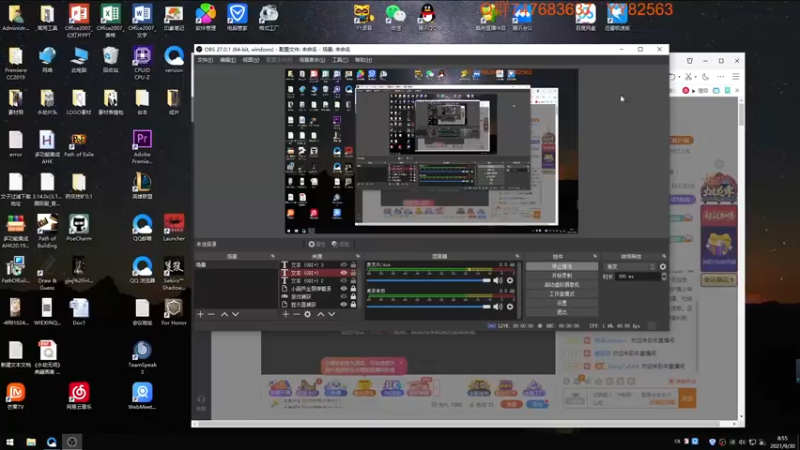Open source 属性 toolbar button
The width and height of the screenshot is (800, 450).
[x=316, y=244]
